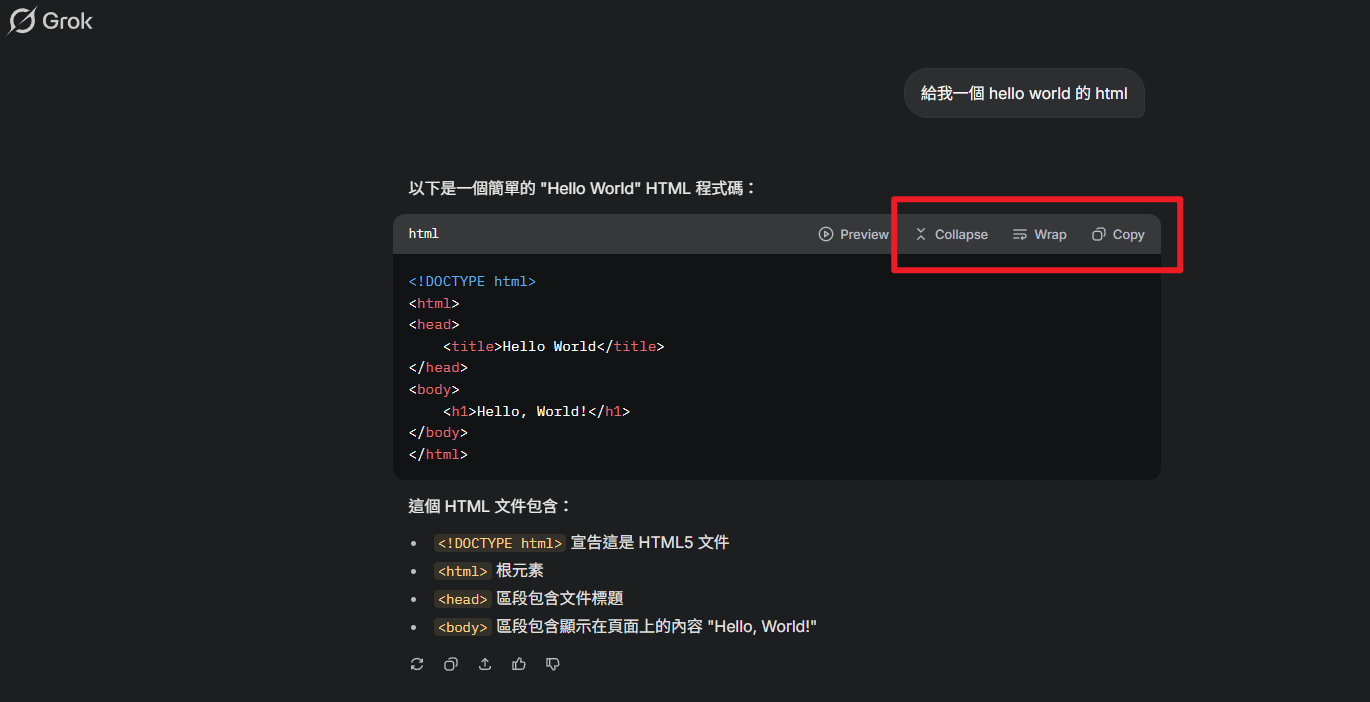Click the inline <!DOCTYPE html> snippet in the list
Screen dimensions: 1370x702
[499, 543]
